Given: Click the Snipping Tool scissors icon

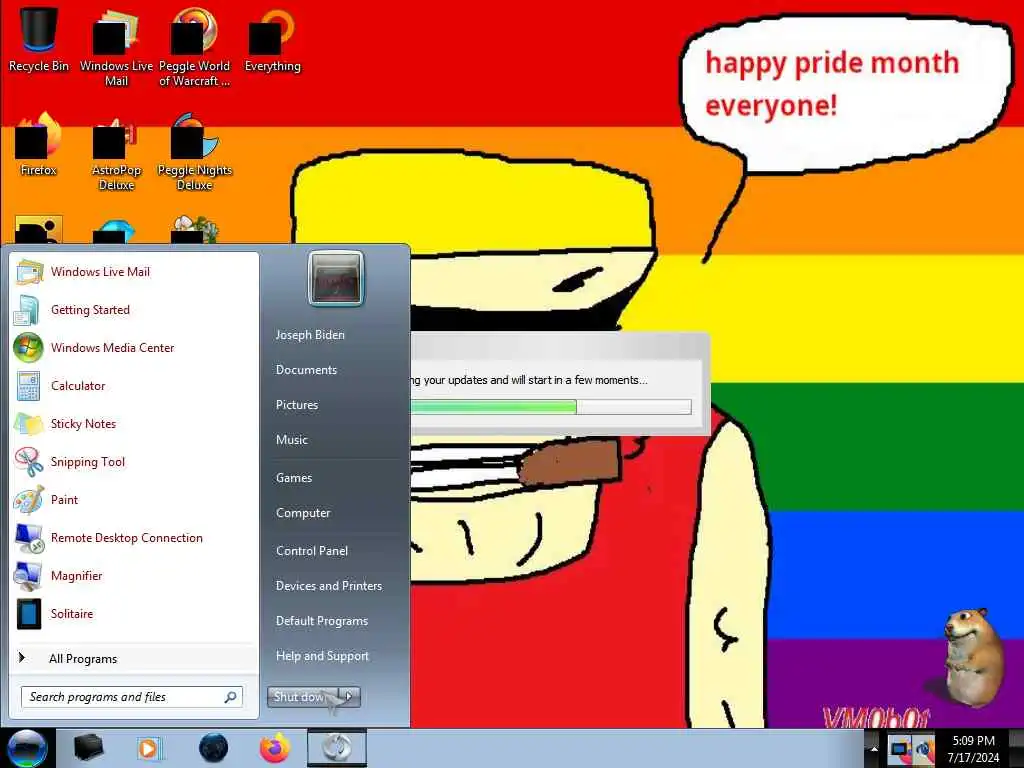Looking at the screenshot, I should click(28, 462).
